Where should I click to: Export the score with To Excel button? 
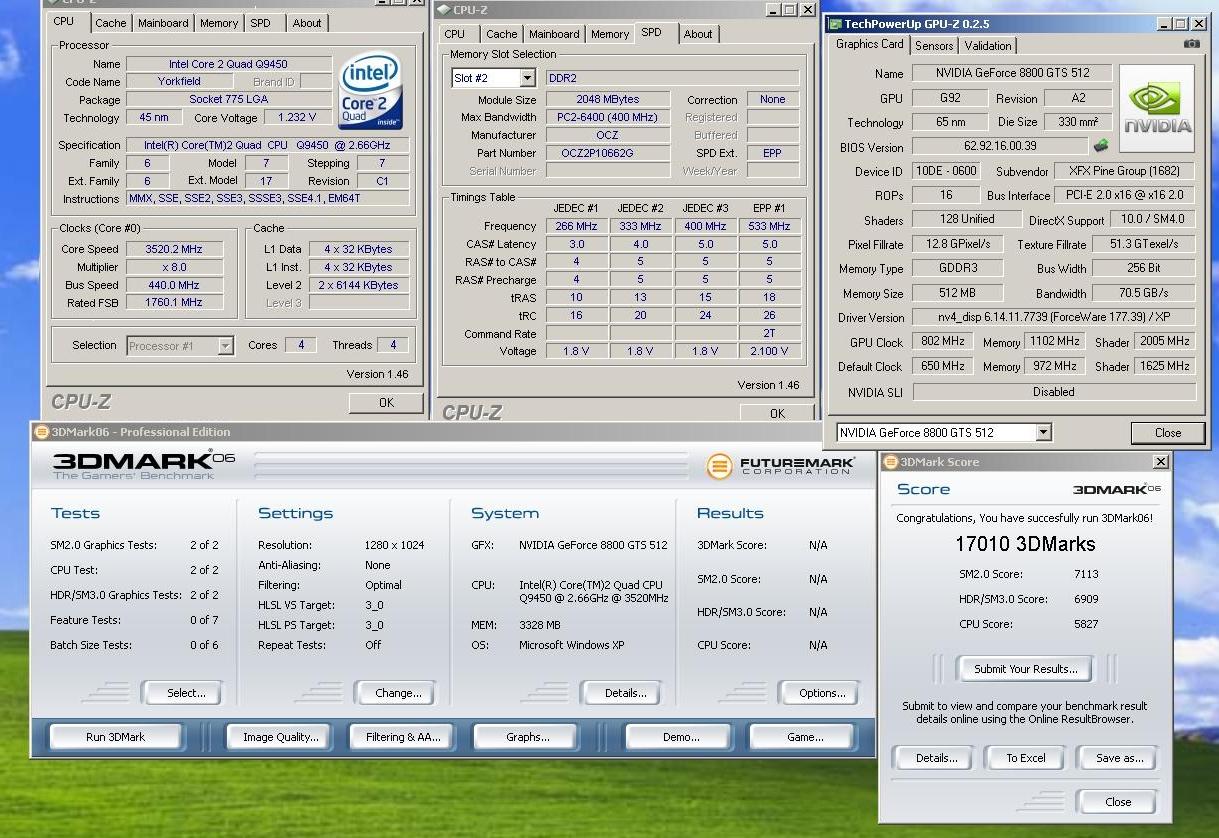click(x=1025, y=758)
